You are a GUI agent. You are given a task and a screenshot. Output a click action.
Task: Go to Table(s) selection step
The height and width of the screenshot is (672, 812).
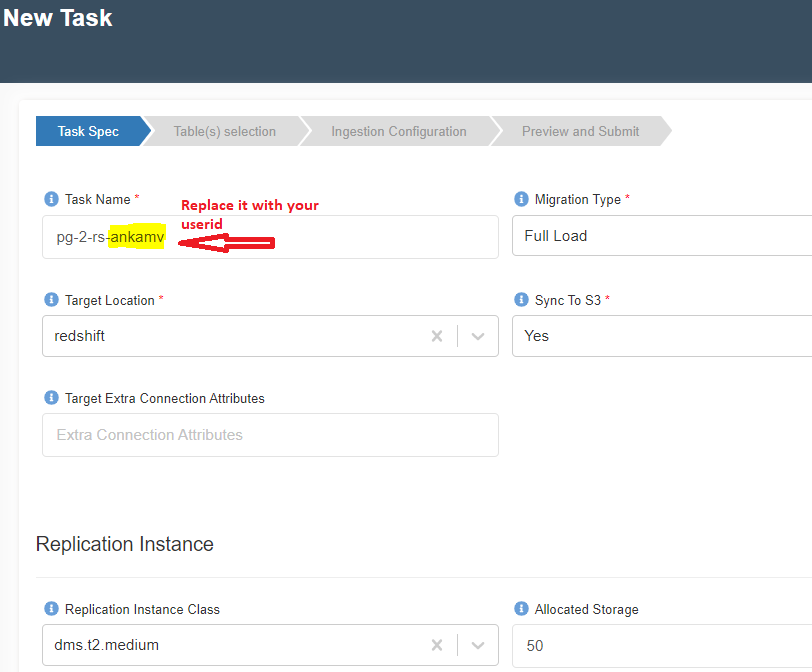[x=225, y=131]
